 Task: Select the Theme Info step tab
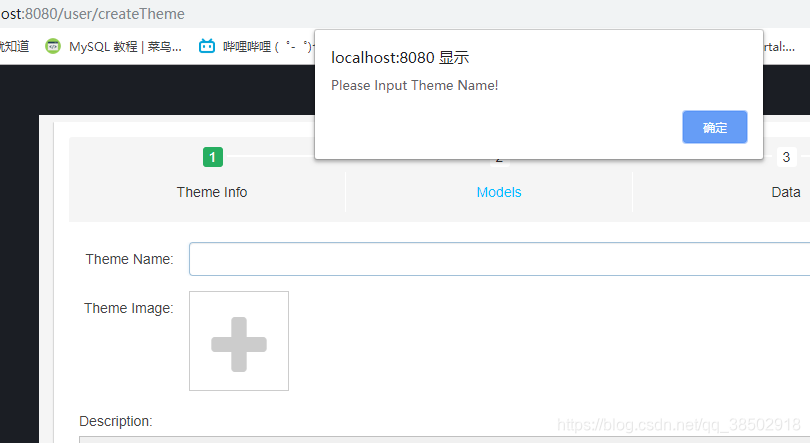[212, 192]
